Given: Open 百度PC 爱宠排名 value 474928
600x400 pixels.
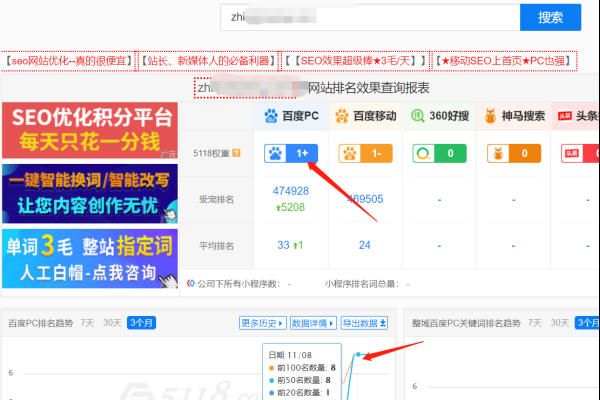Looking at the screenshot, I should (291, 191).
